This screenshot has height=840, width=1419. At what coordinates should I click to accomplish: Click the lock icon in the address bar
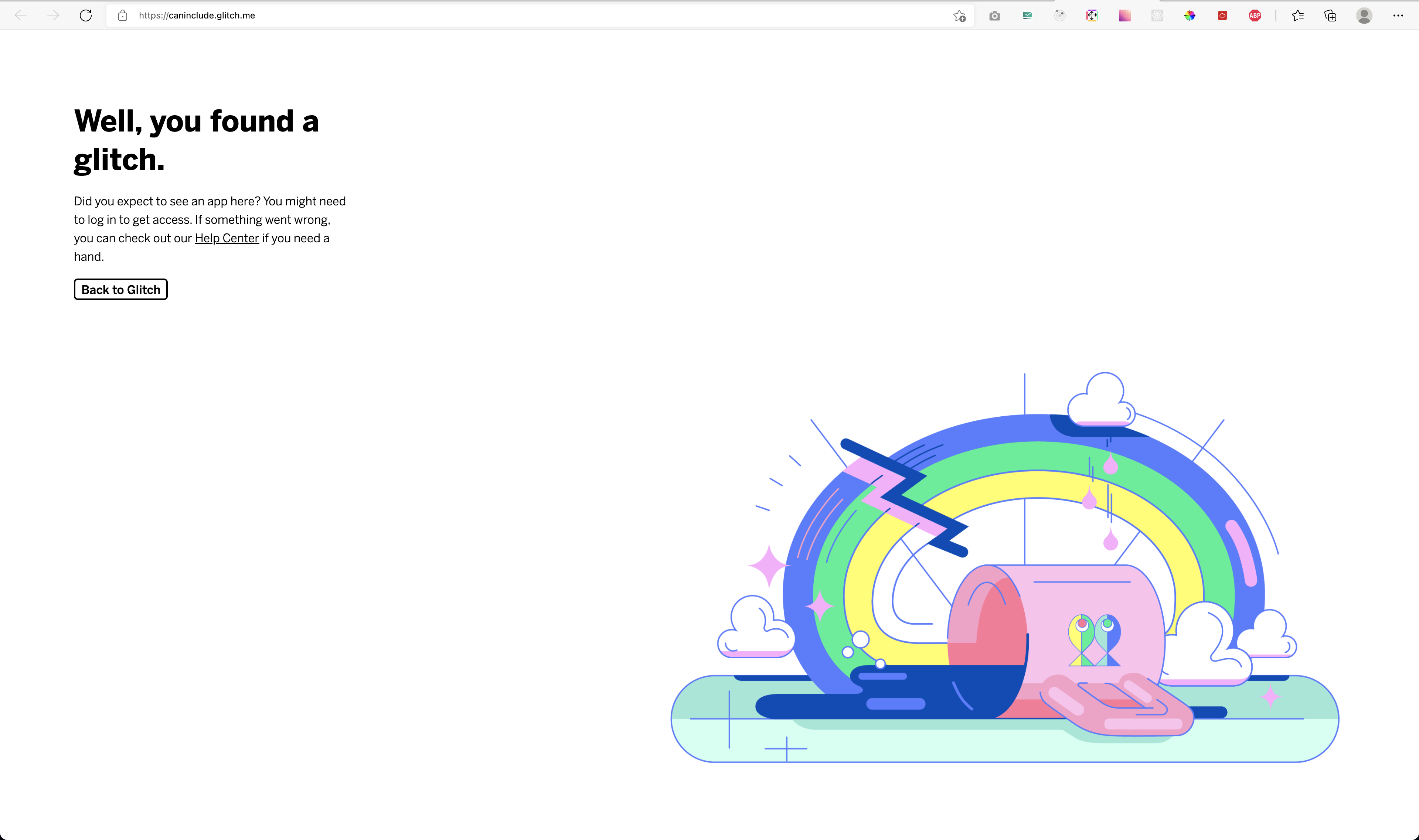click(x=122, y=15)
